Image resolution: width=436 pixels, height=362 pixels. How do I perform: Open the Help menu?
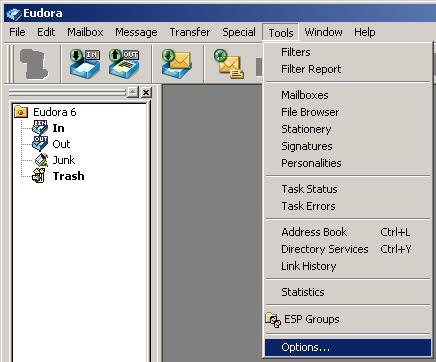[x=365, y=32]
